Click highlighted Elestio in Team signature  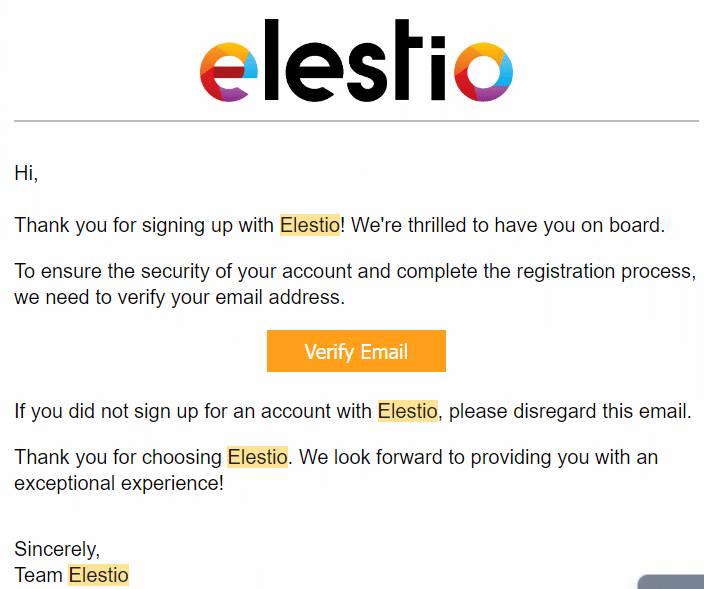[98, 575]
